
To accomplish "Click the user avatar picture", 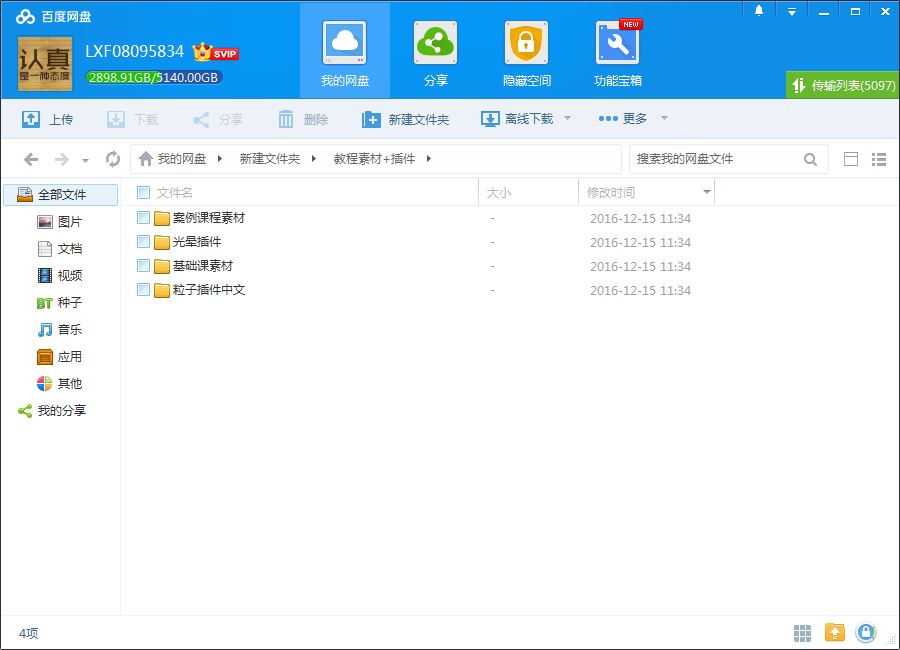I will click(x=45, y=64).
